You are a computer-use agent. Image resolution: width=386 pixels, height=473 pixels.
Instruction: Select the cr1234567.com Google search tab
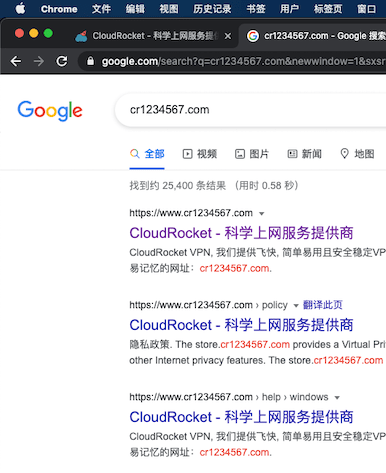click(x=313, y=36)
